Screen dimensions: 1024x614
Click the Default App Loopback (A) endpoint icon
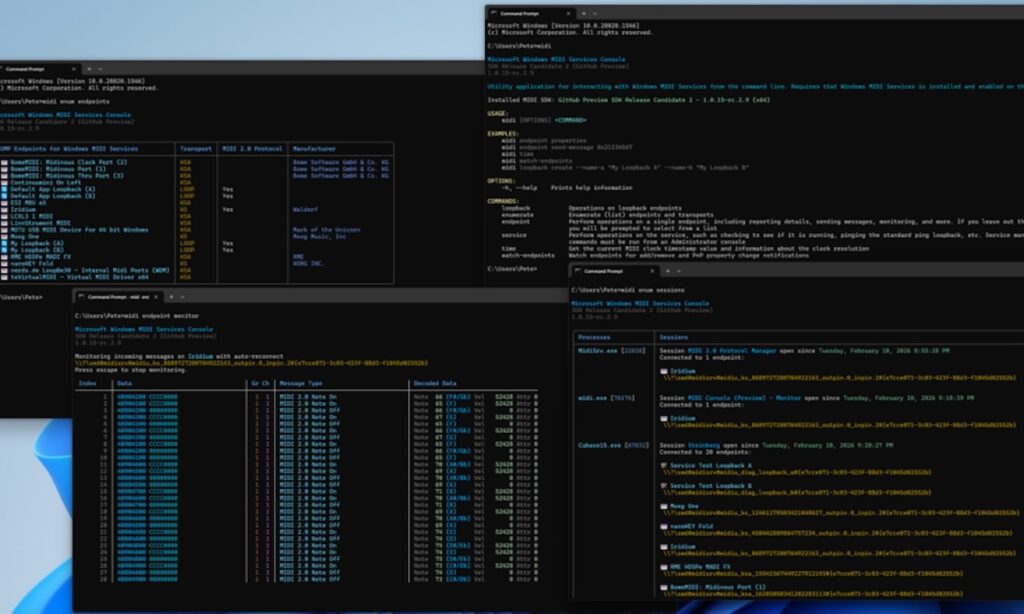coord(6,190)
